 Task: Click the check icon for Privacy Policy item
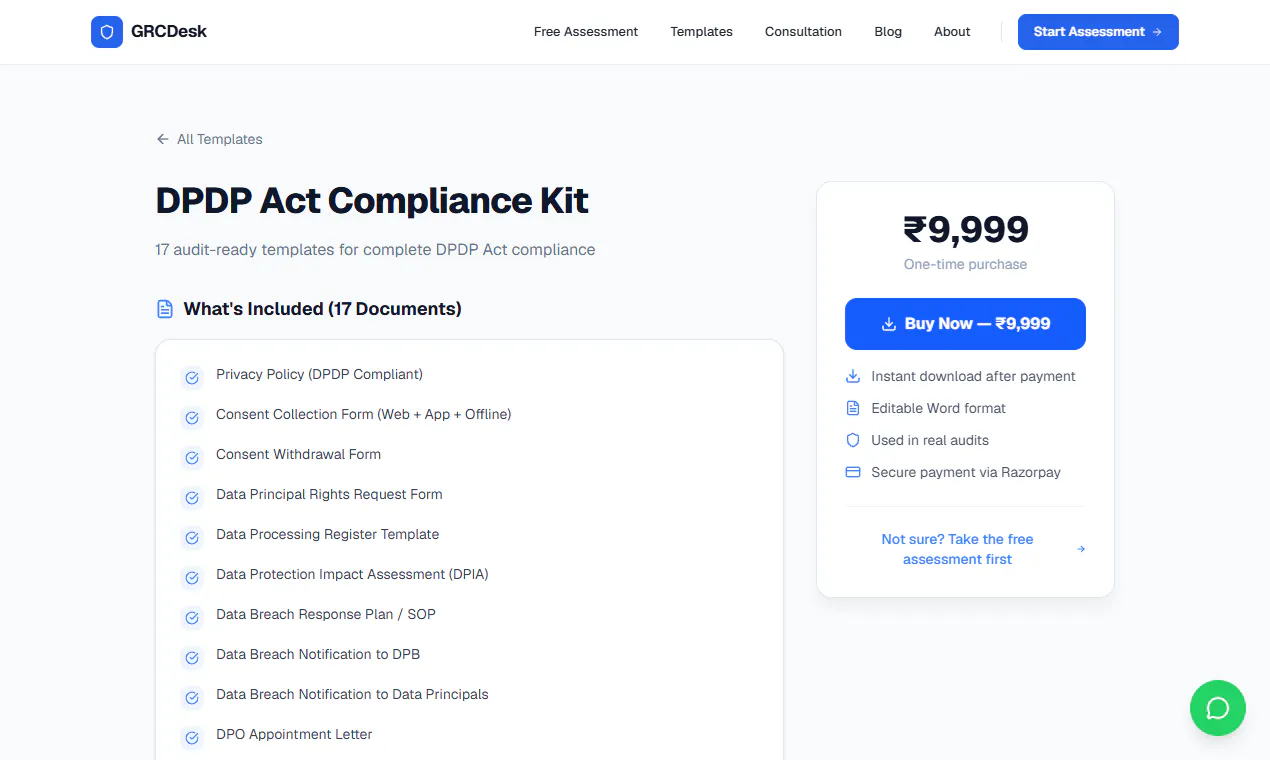(x=191, y=378)
